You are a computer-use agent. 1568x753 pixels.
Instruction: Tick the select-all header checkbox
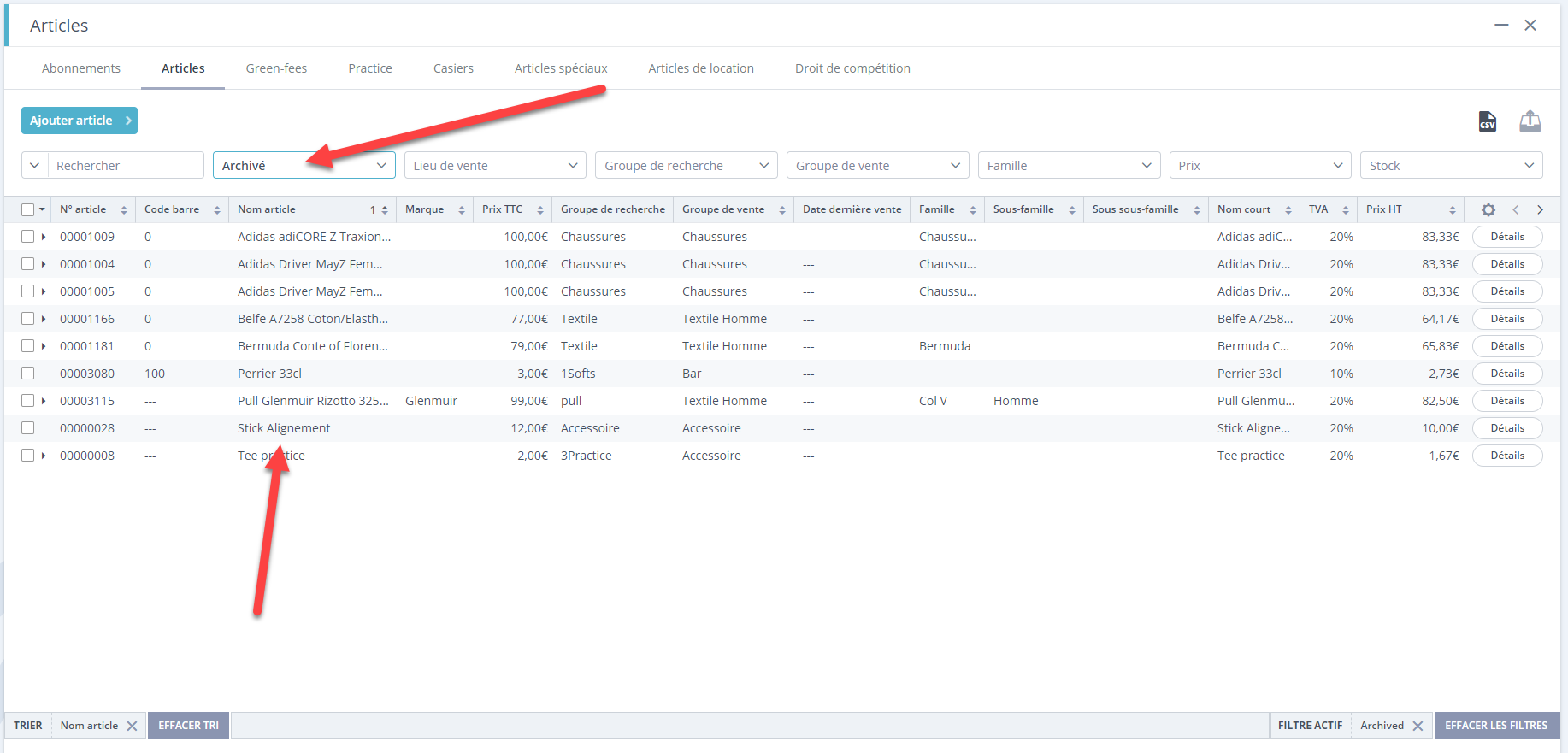pos(28,209)
